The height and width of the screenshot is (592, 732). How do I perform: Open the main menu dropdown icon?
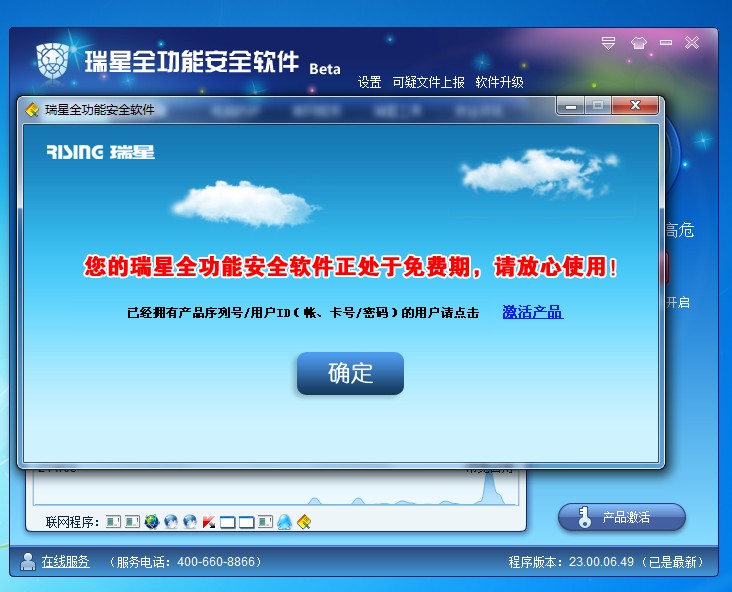[608, 43]
